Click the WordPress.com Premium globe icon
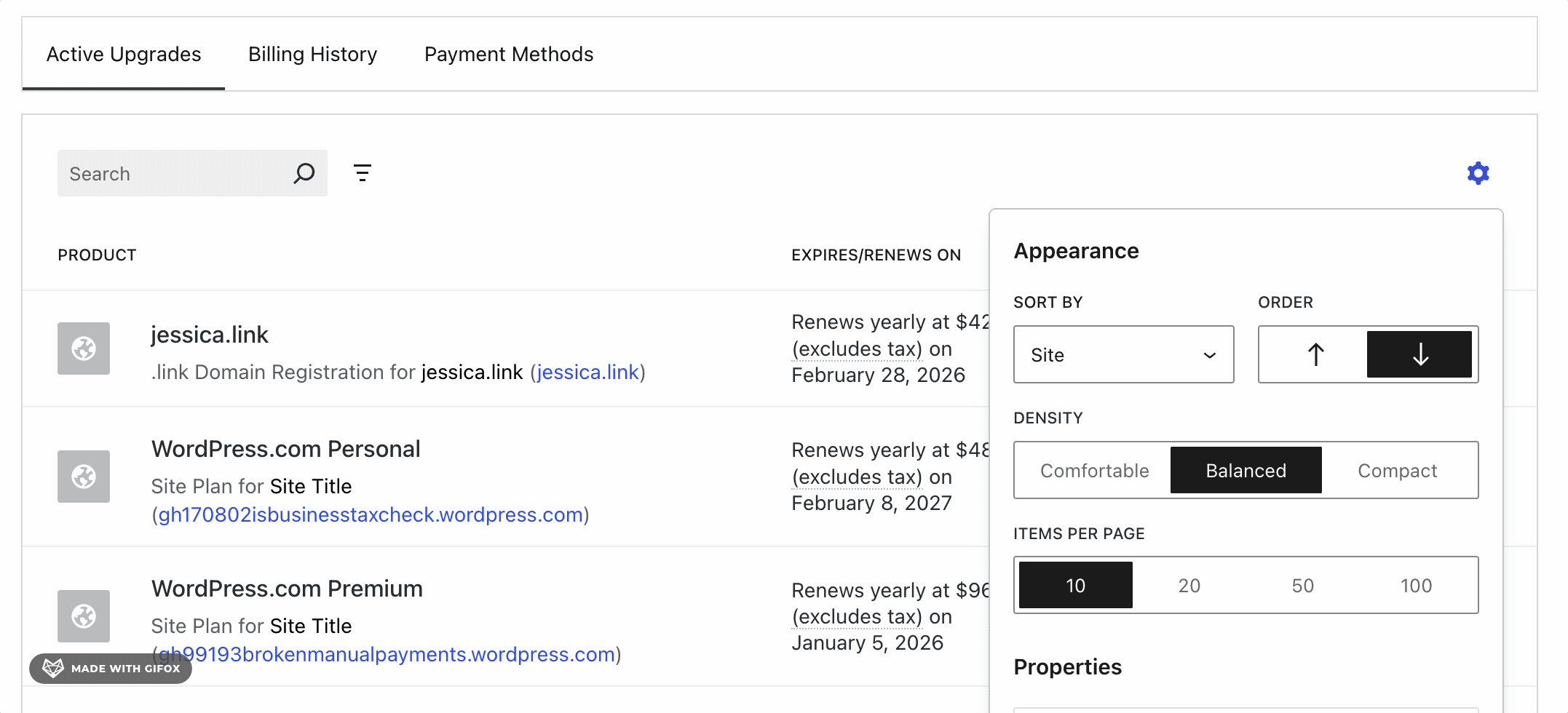The height and width of the screenshot is (713, 1568). 84,616
